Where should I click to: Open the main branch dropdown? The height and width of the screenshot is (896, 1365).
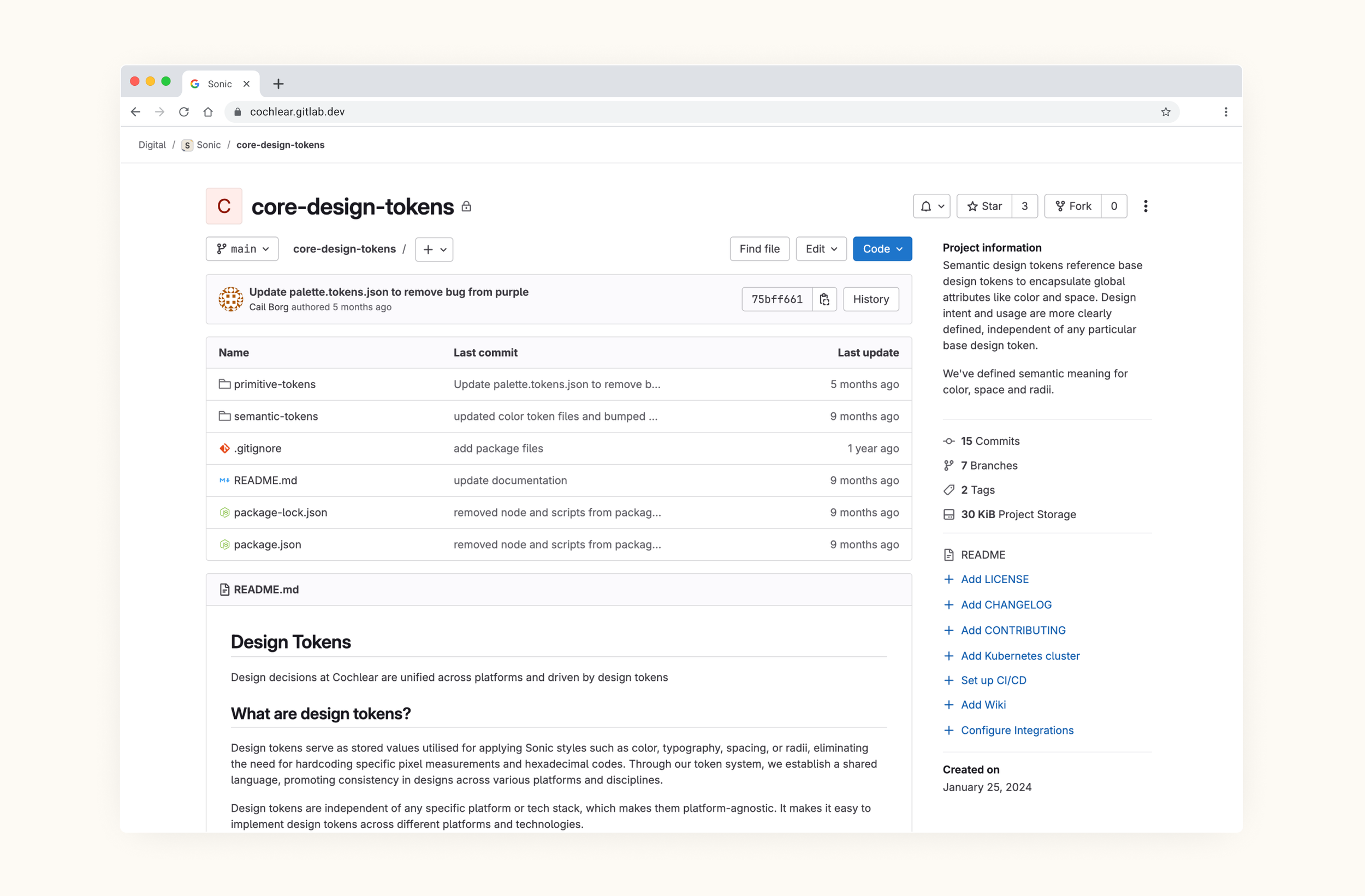click(x=241, y=248)
